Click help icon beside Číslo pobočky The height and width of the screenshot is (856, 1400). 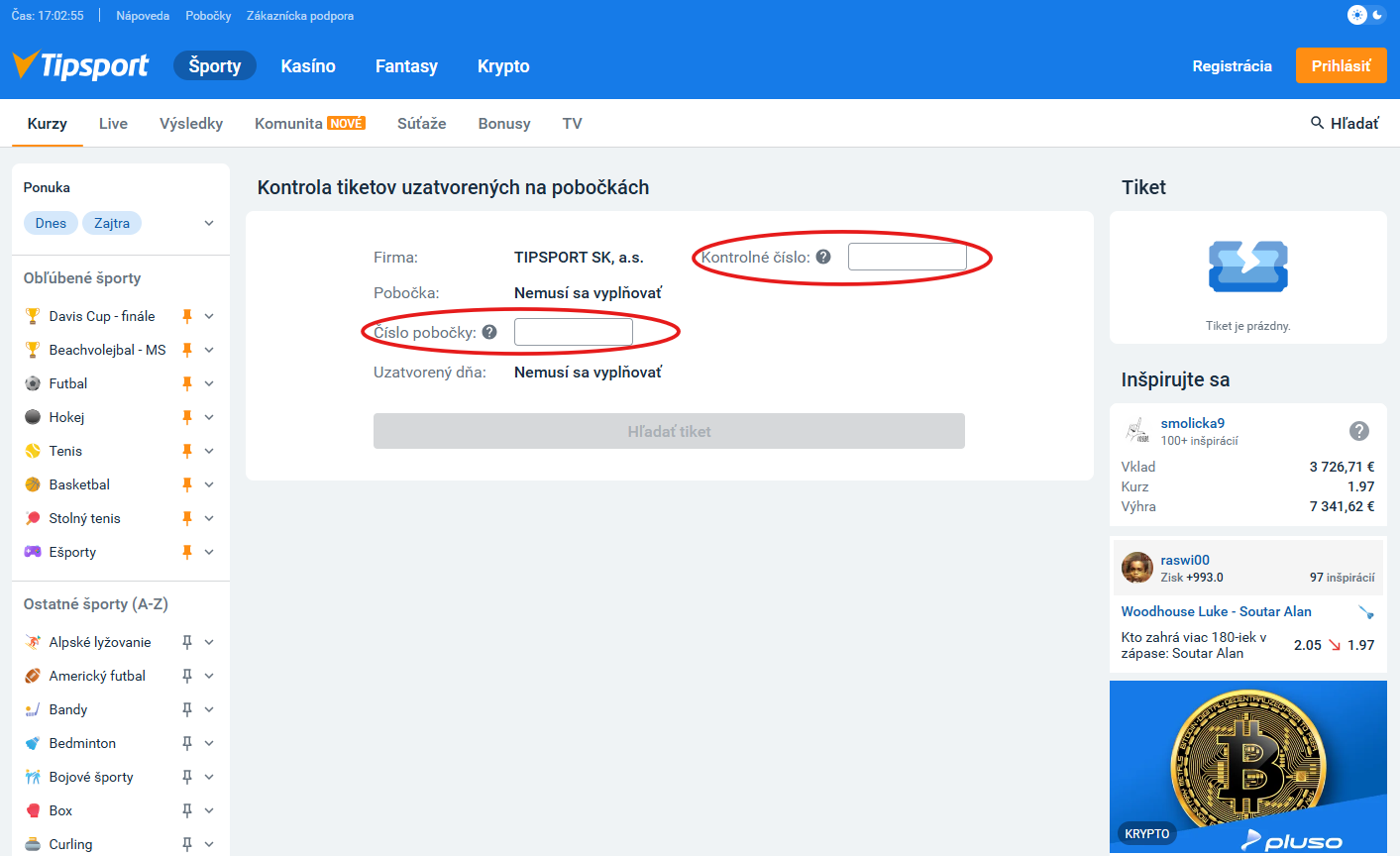(x=489, y=333)
